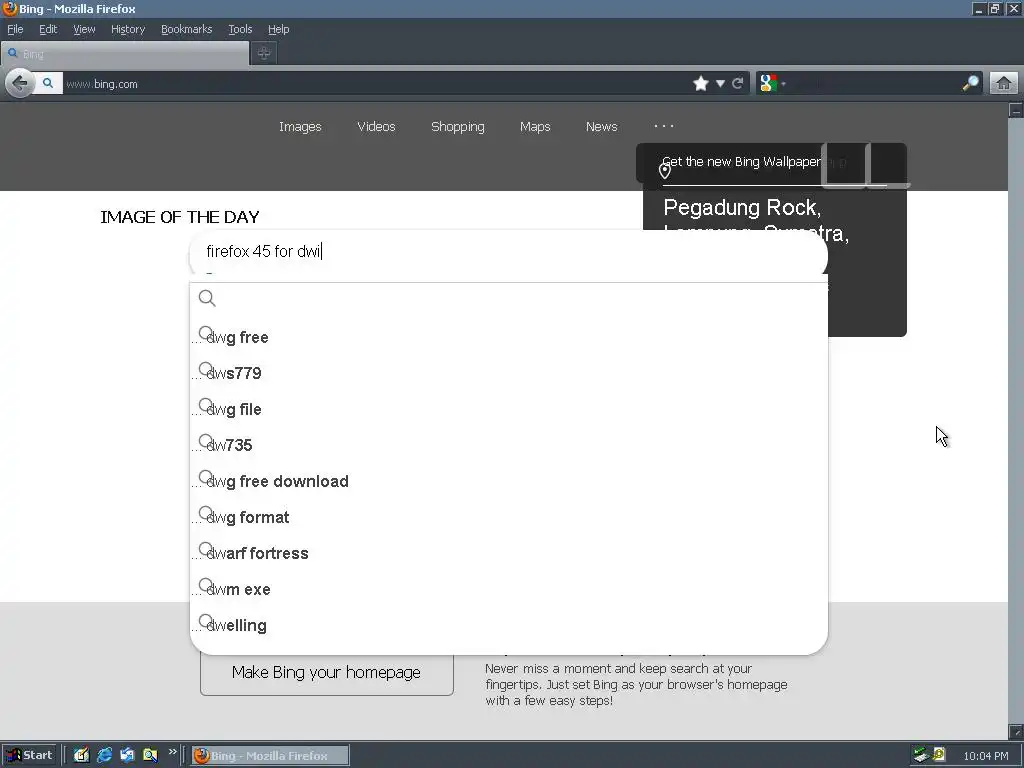Screen dimensions: 1024x768
Task: Click the page scrollbar up arrow
Action: click(x=1016, y=110)
